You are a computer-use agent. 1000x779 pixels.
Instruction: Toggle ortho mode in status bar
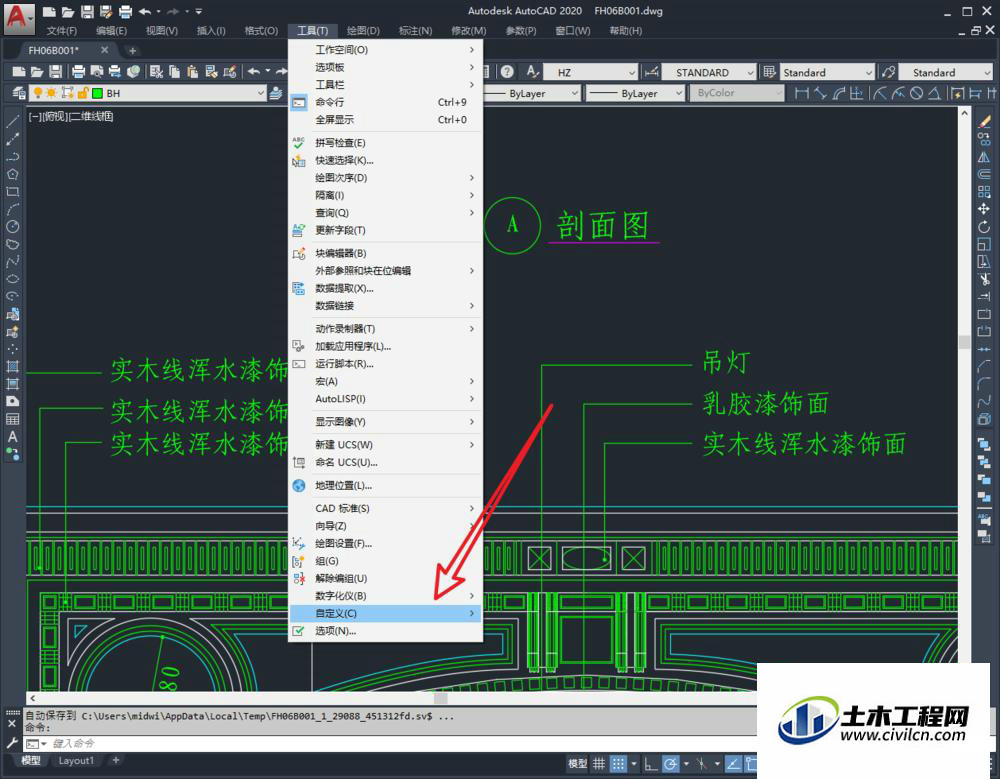[651, 763]
